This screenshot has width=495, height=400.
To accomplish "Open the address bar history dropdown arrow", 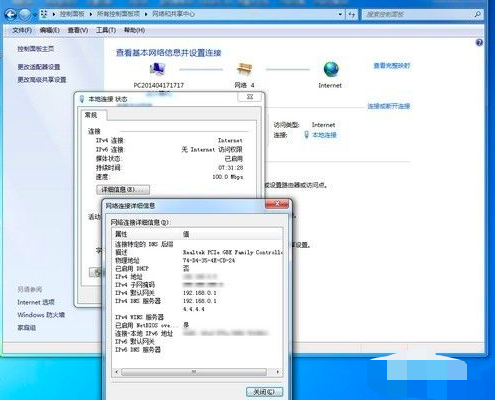I will pyautogui.click(x=340, y=14).
